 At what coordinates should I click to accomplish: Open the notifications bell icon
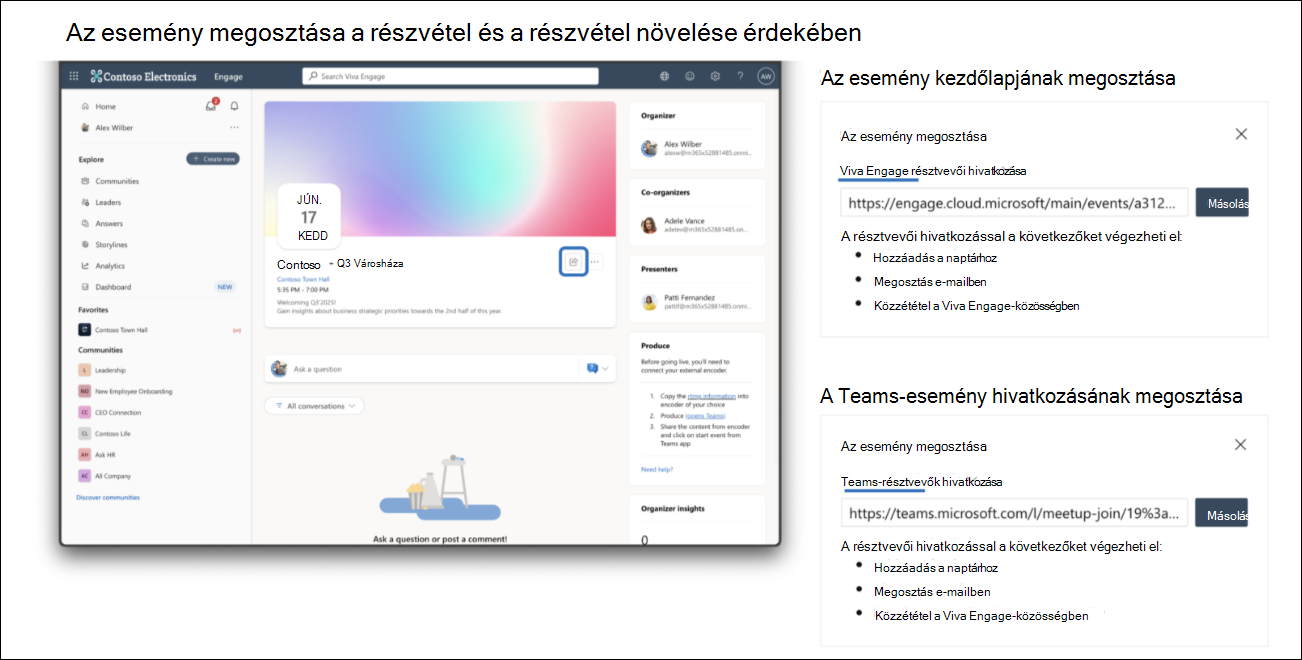pos(234,106)
